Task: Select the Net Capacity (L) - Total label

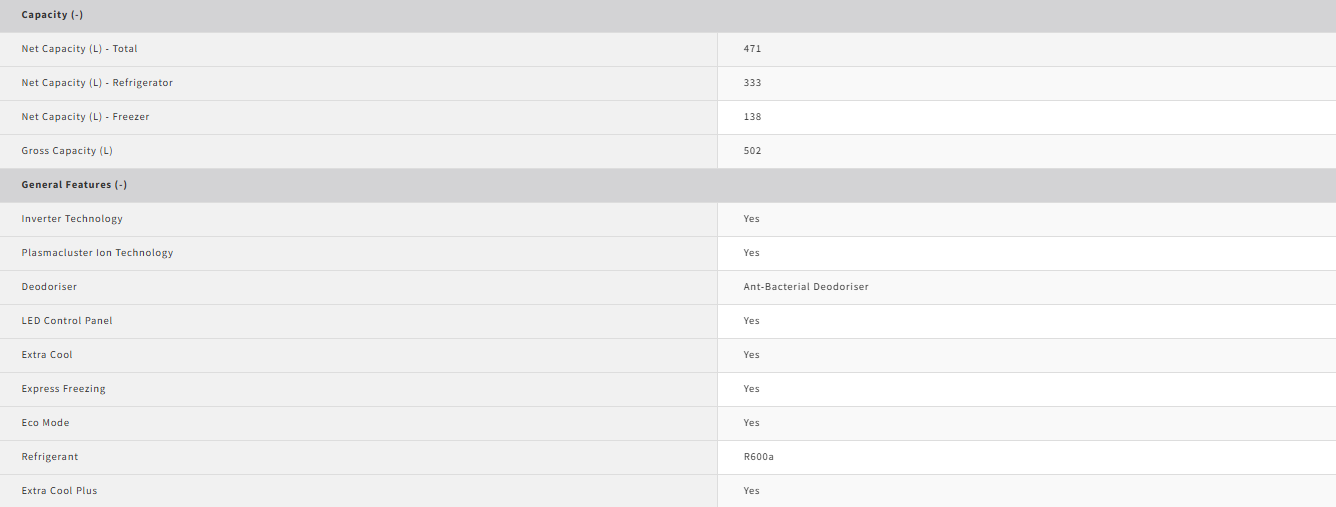Action: click(x=80, y=49)
